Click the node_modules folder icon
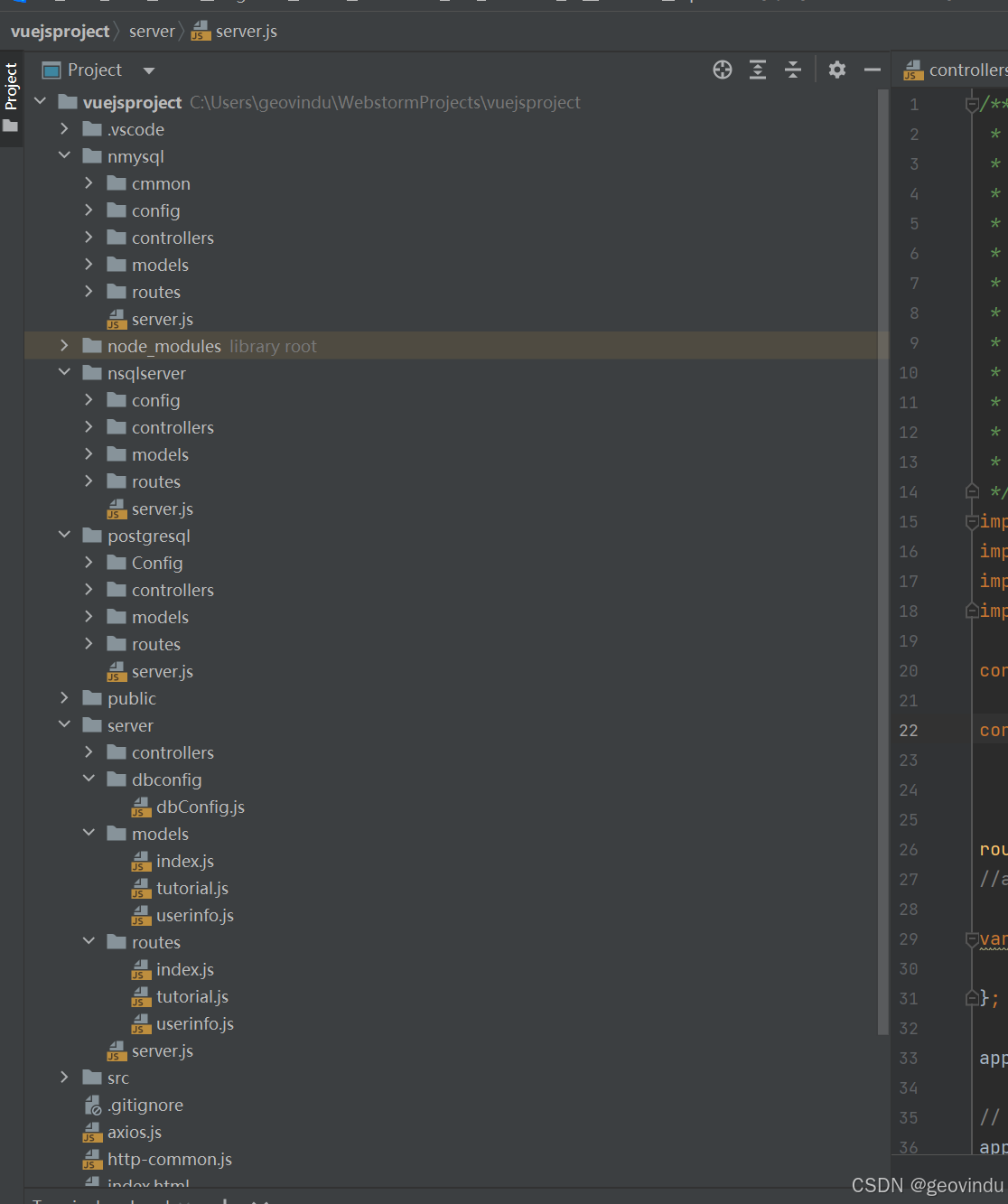The width and height of the screenshot is (1008, 1204). (92, 345)
